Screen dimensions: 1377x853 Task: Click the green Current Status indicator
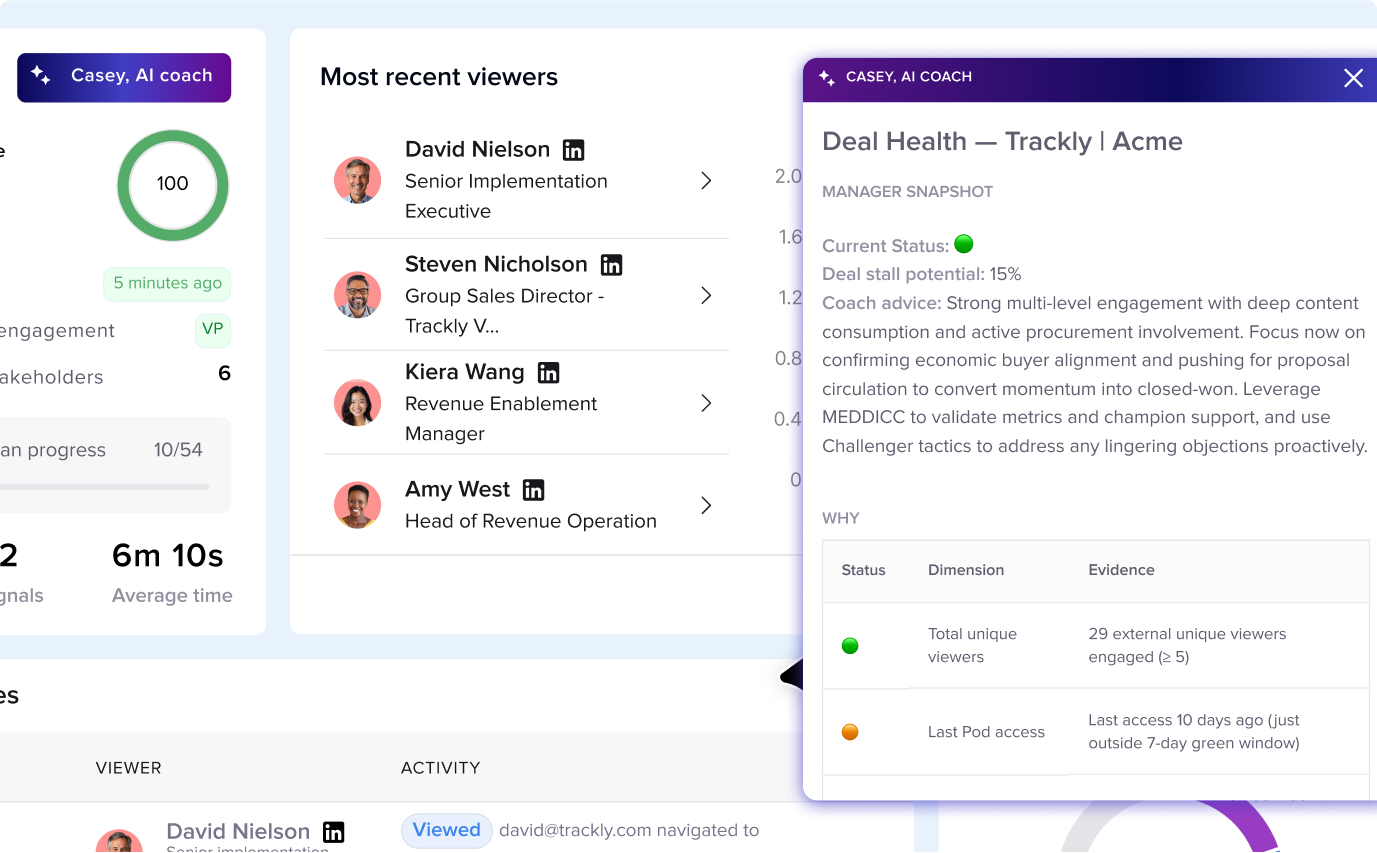click(x=964, y=244)
